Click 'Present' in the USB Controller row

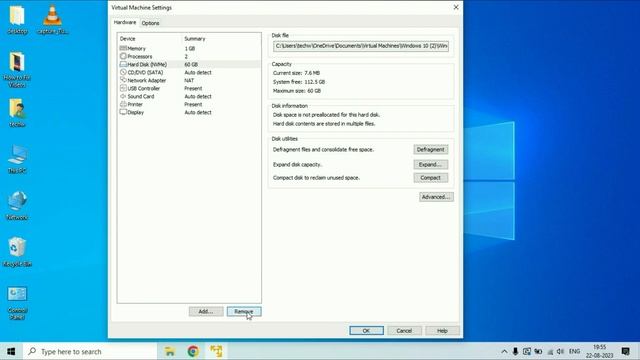[193, 88]
